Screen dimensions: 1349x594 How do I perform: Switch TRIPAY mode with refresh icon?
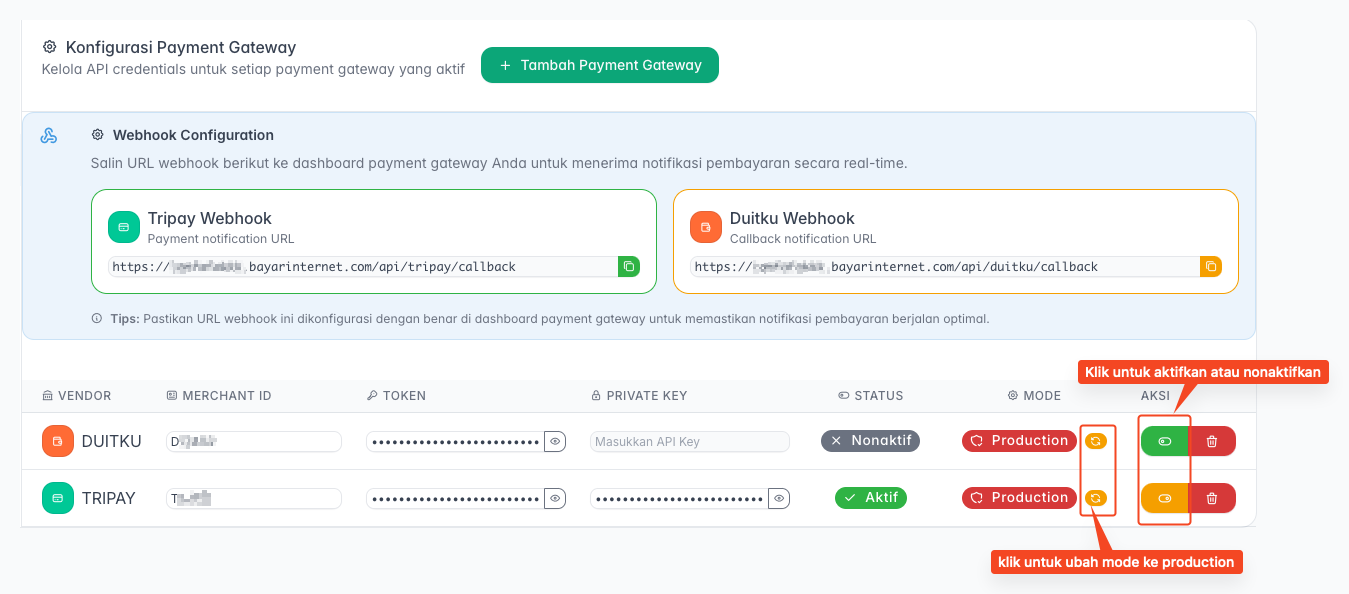click(1096, 498)
